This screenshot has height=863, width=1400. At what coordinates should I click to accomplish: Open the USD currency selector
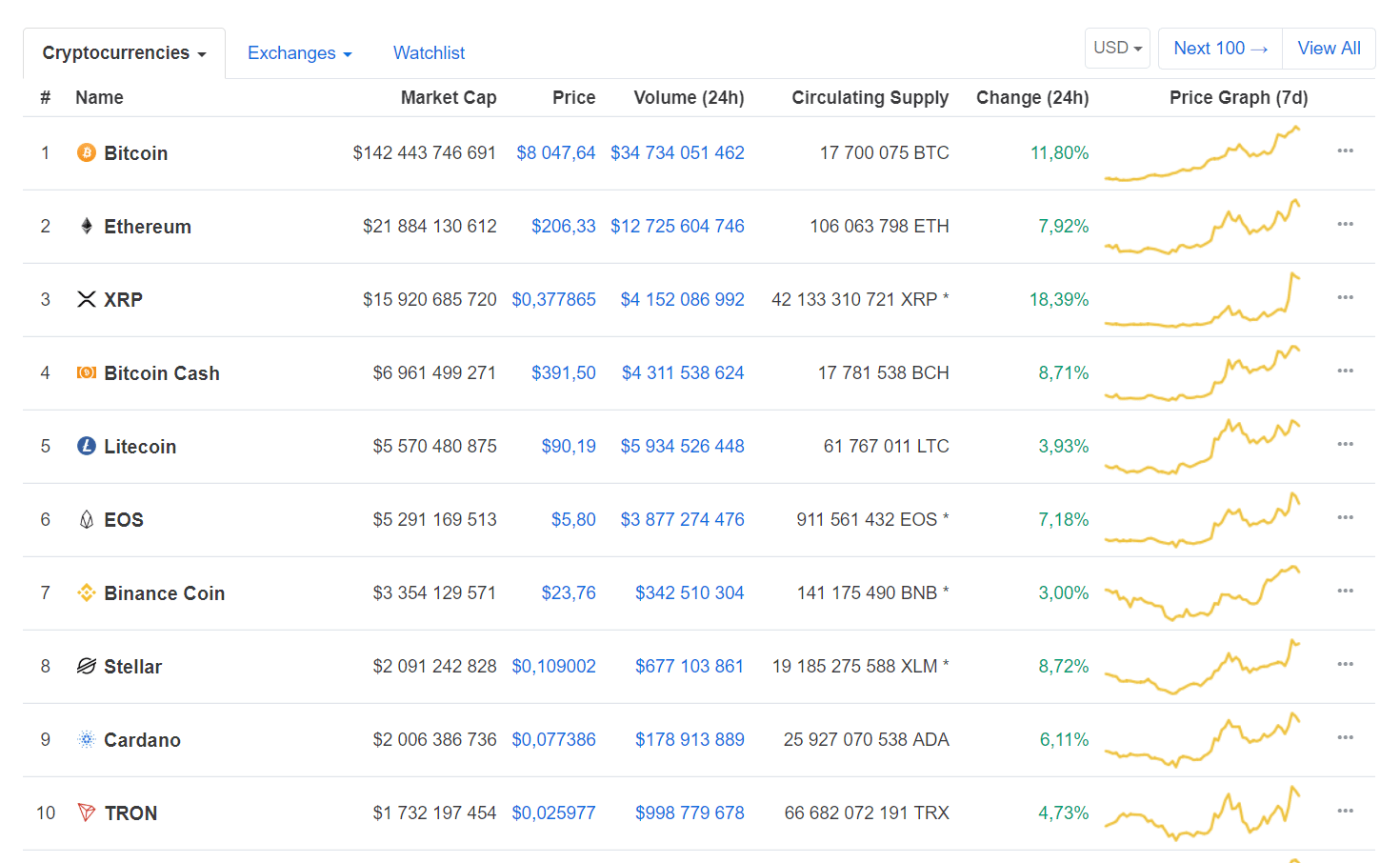1117,49
